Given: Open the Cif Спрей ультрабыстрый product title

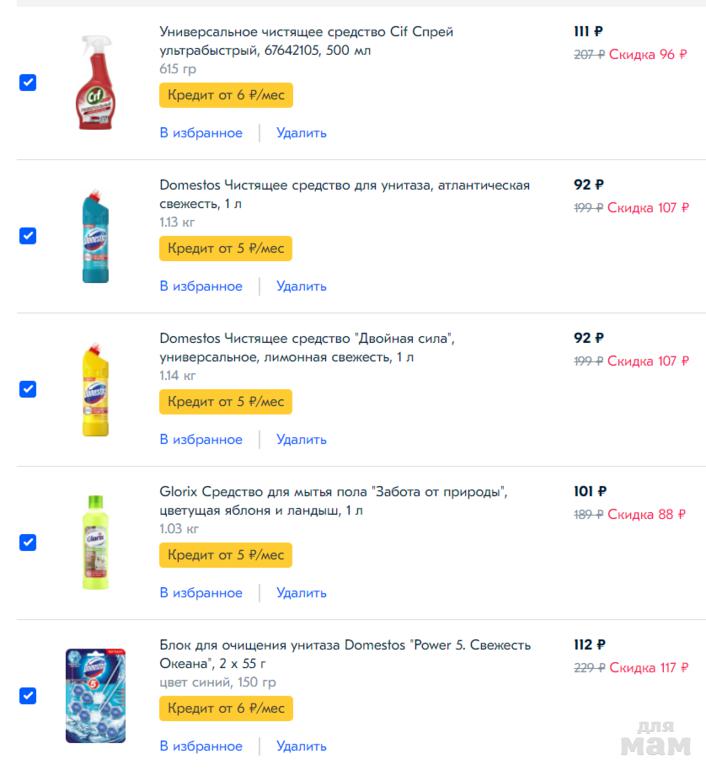Looking at the screenshot, I should click(x=306, y=41).
